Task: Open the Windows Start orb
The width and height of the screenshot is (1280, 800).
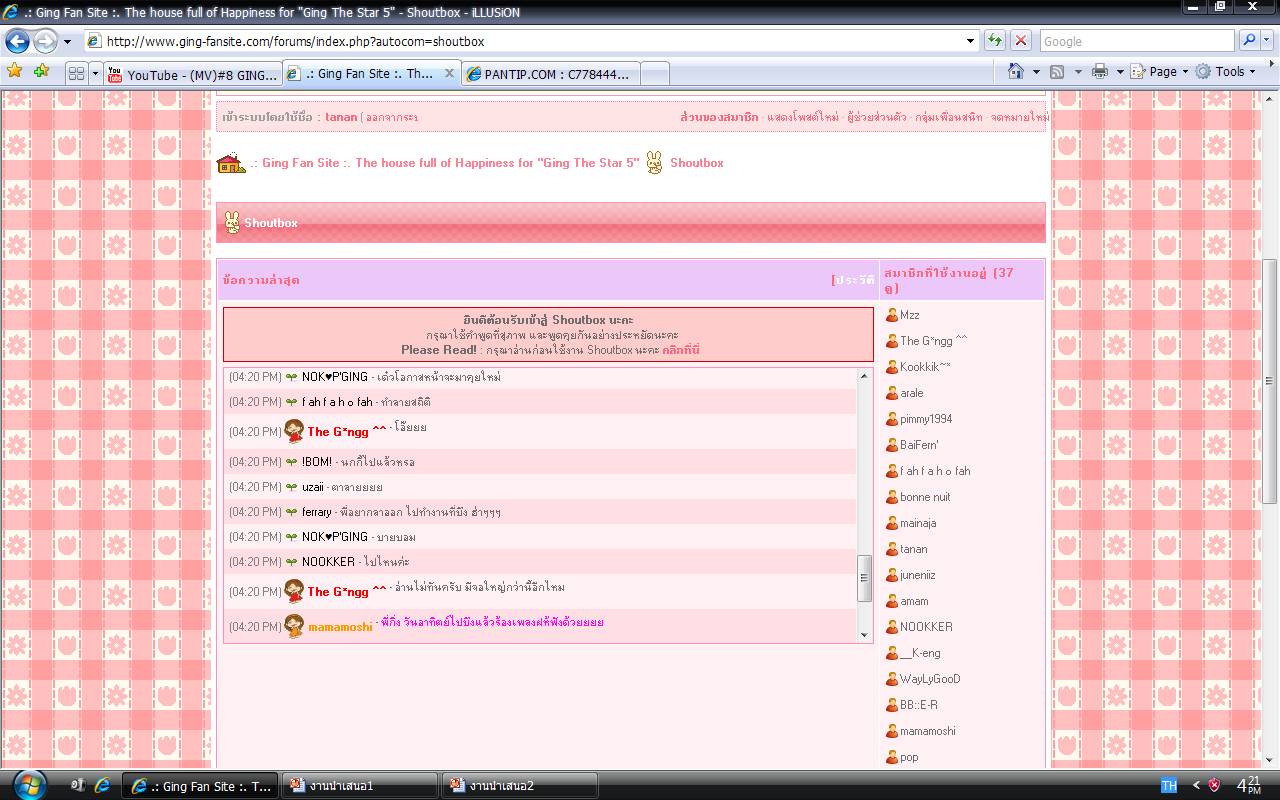Action: point(27,785)
